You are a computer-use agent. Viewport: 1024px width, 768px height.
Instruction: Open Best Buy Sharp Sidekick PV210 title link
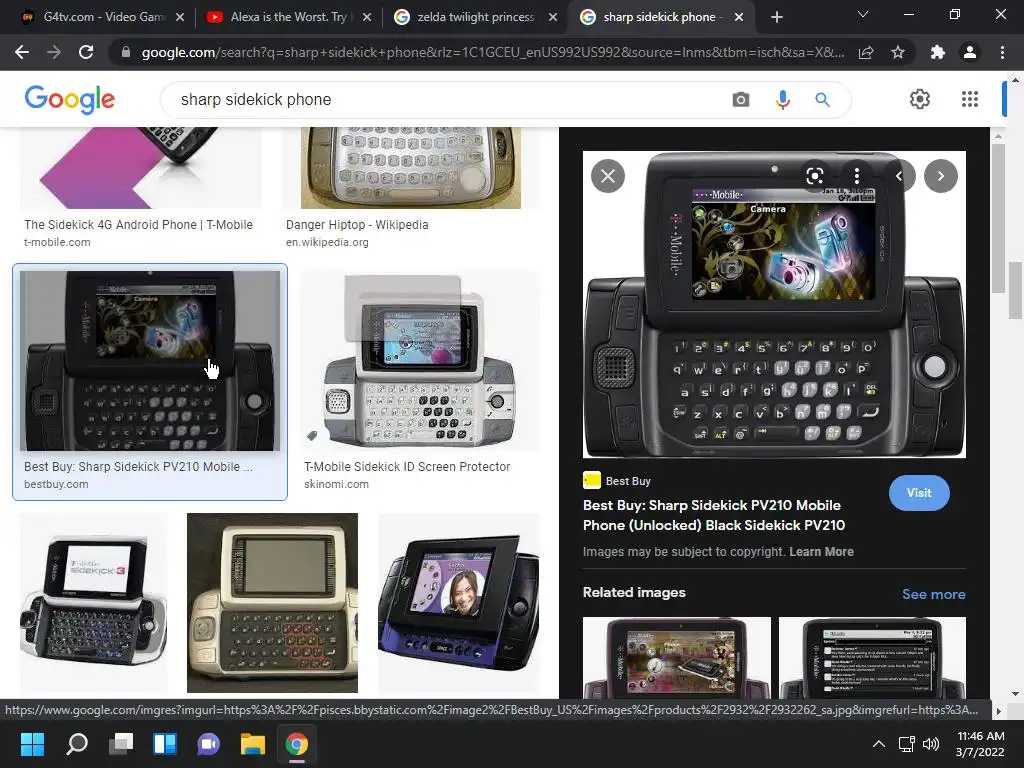714,515
